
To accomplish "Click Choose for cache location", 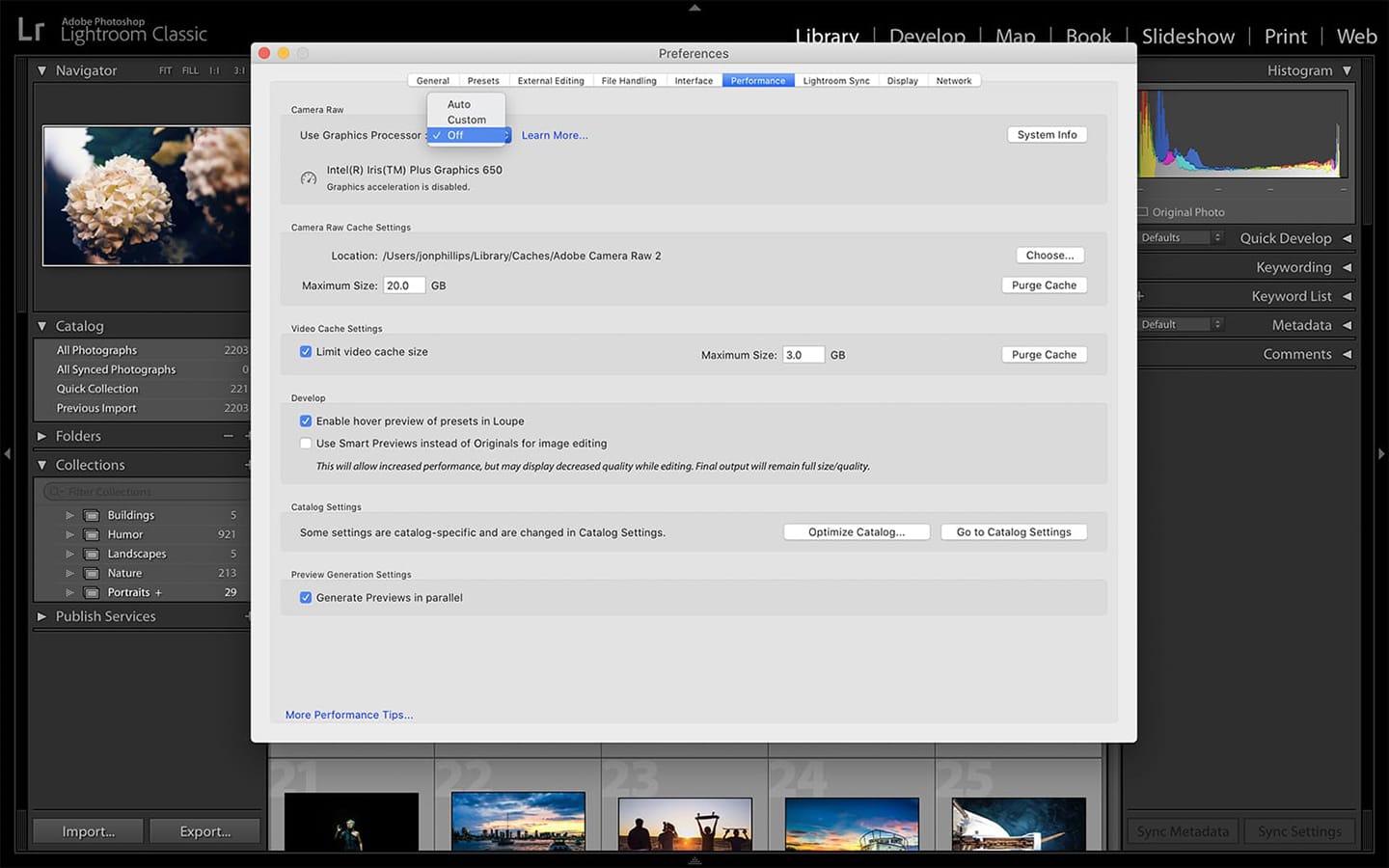I will click(x=1049, y=256).
